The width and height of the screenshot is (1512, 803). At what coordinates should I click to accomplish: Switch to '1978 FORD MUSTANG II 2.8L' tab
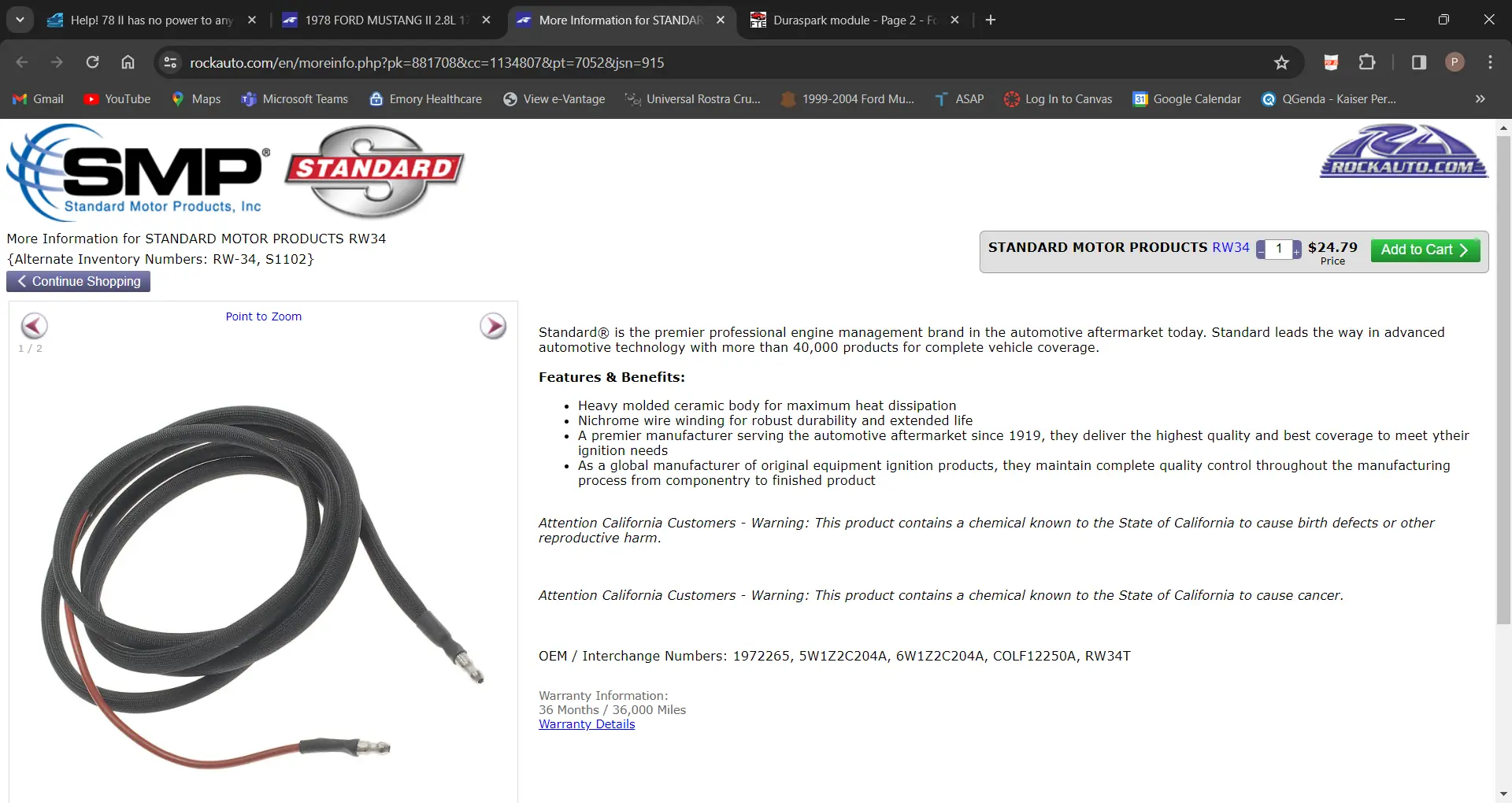(x=387, y=20)
